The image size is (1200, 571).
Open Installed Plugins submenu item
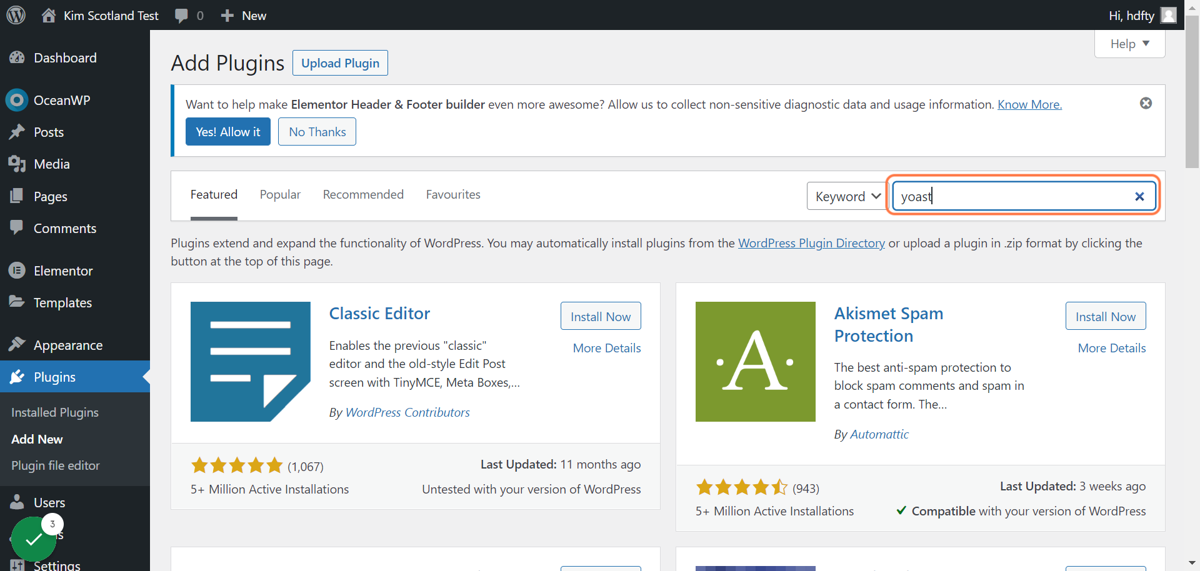point(55,412)
